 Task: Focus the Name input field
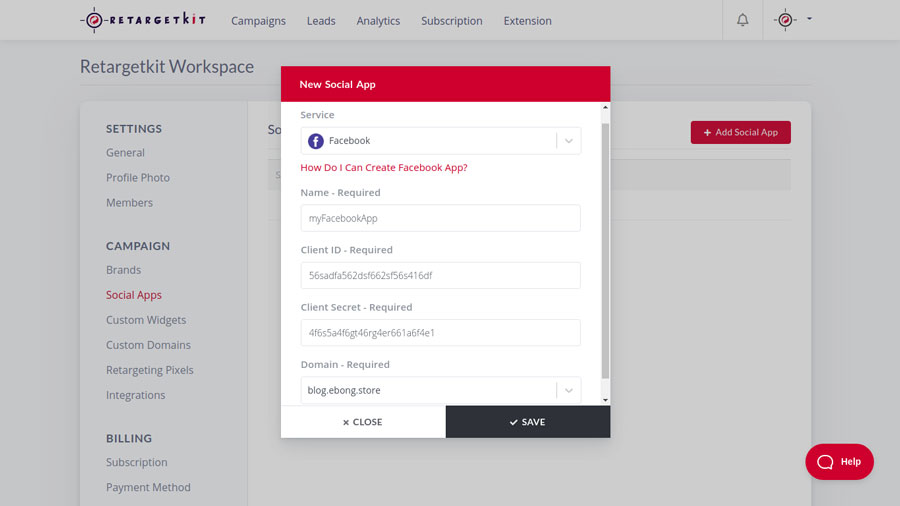[x=440, y=218]
